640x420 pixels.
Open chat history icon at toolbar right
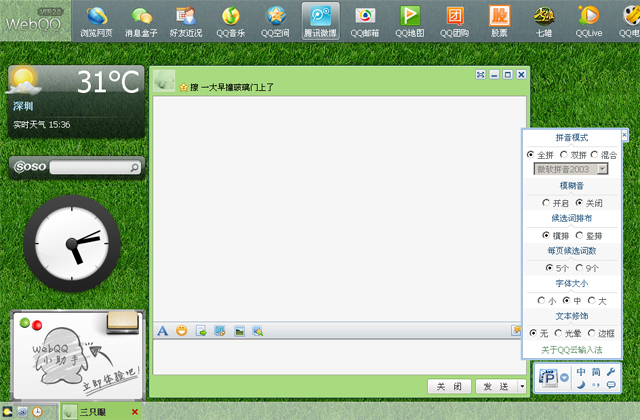516,330
